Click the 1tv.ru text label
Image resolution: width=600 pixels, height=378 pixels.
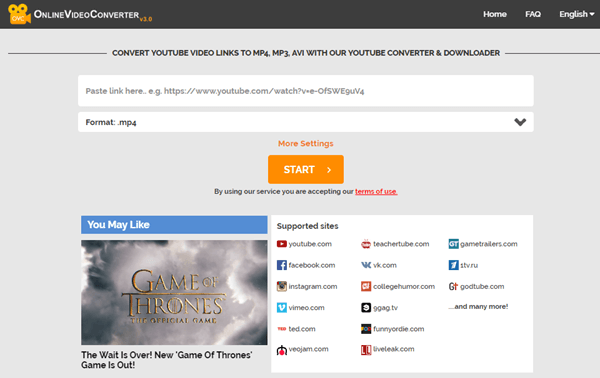tap(469, 265)
